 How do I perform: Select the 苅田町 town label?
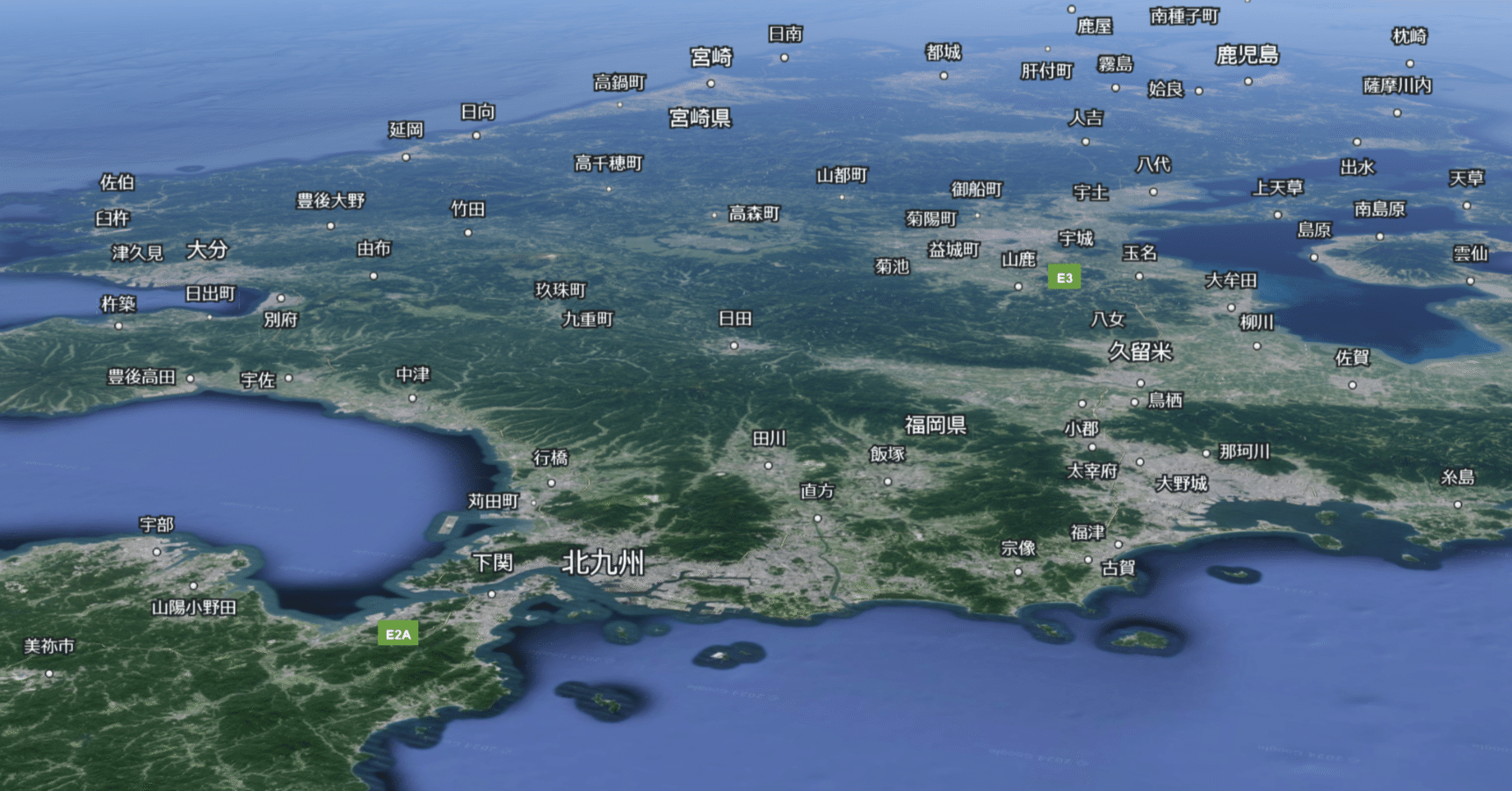click(x=493, y=501)
